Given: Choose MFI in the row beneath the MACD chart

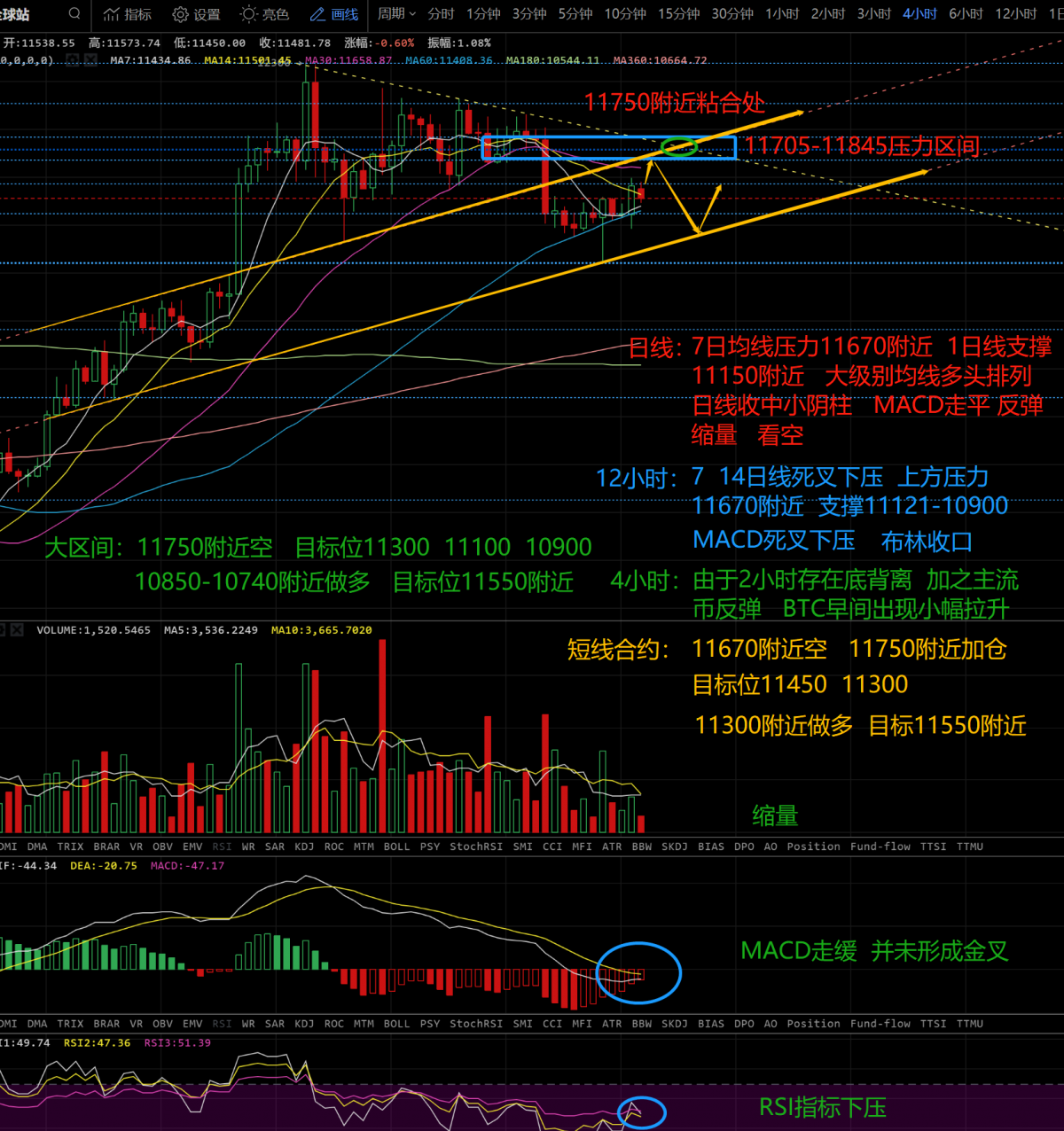Looking at the screenshot, I should coord(582,1024).
